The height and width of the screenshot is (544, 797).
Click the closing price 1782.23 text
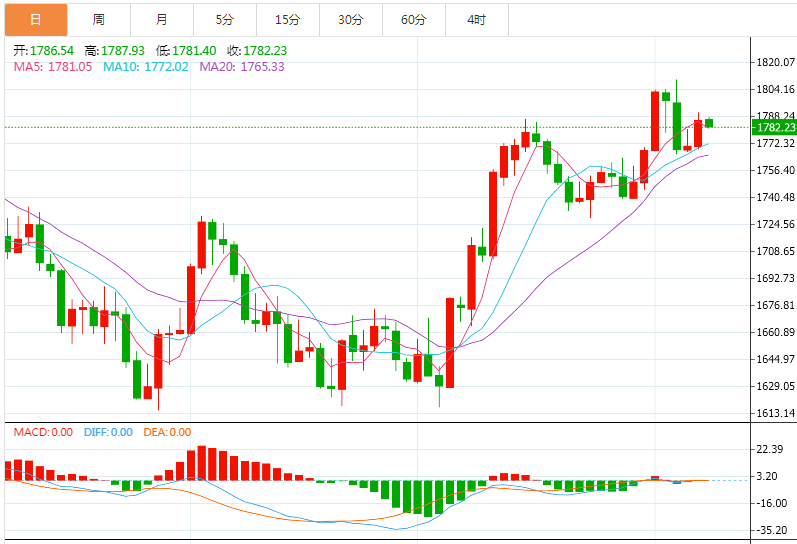[265, 51]
